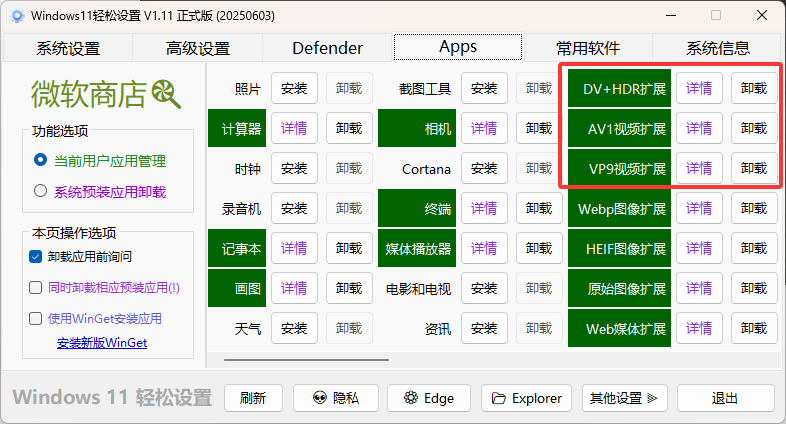This screenshot has width=786, height=424.
Task: Switch to the 高级设置 tab
Action: tap(198, 48)
